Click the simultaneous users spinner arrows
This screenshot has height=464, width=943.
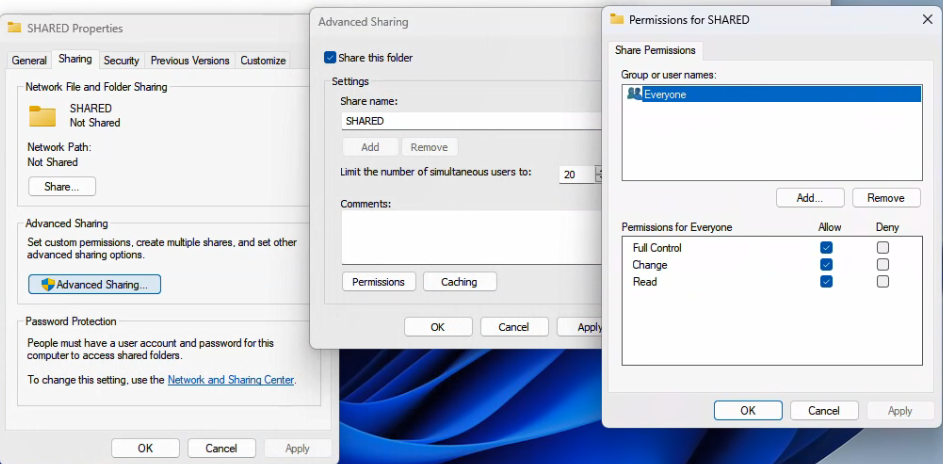point(598,174)
